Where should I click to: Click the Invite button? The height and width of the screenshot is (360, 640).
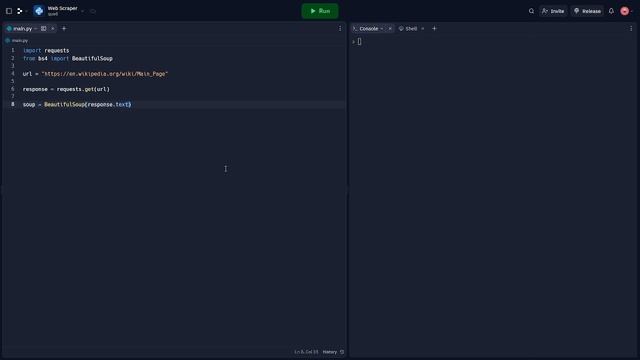tap(553, 11)
